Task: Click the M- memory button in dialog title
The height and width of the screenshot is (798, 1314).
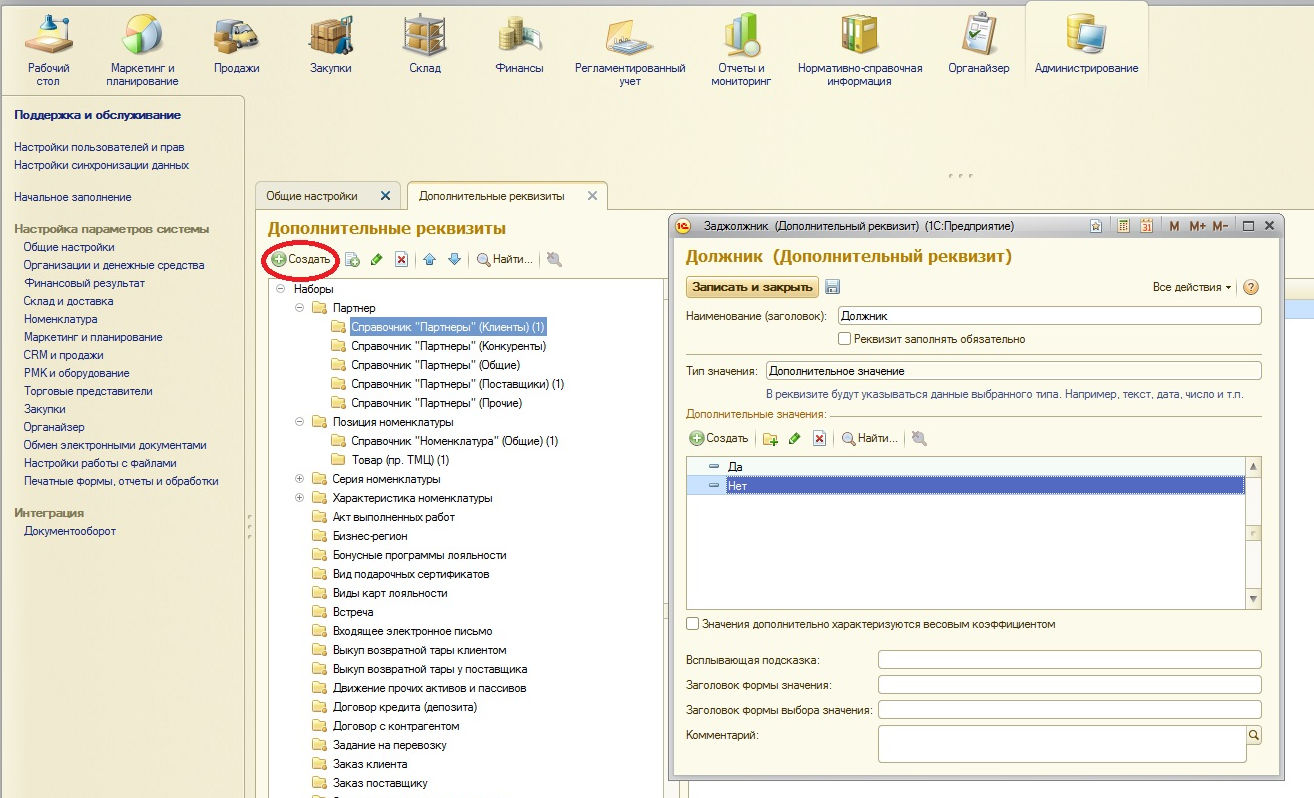Action: tap(1221, 226)
